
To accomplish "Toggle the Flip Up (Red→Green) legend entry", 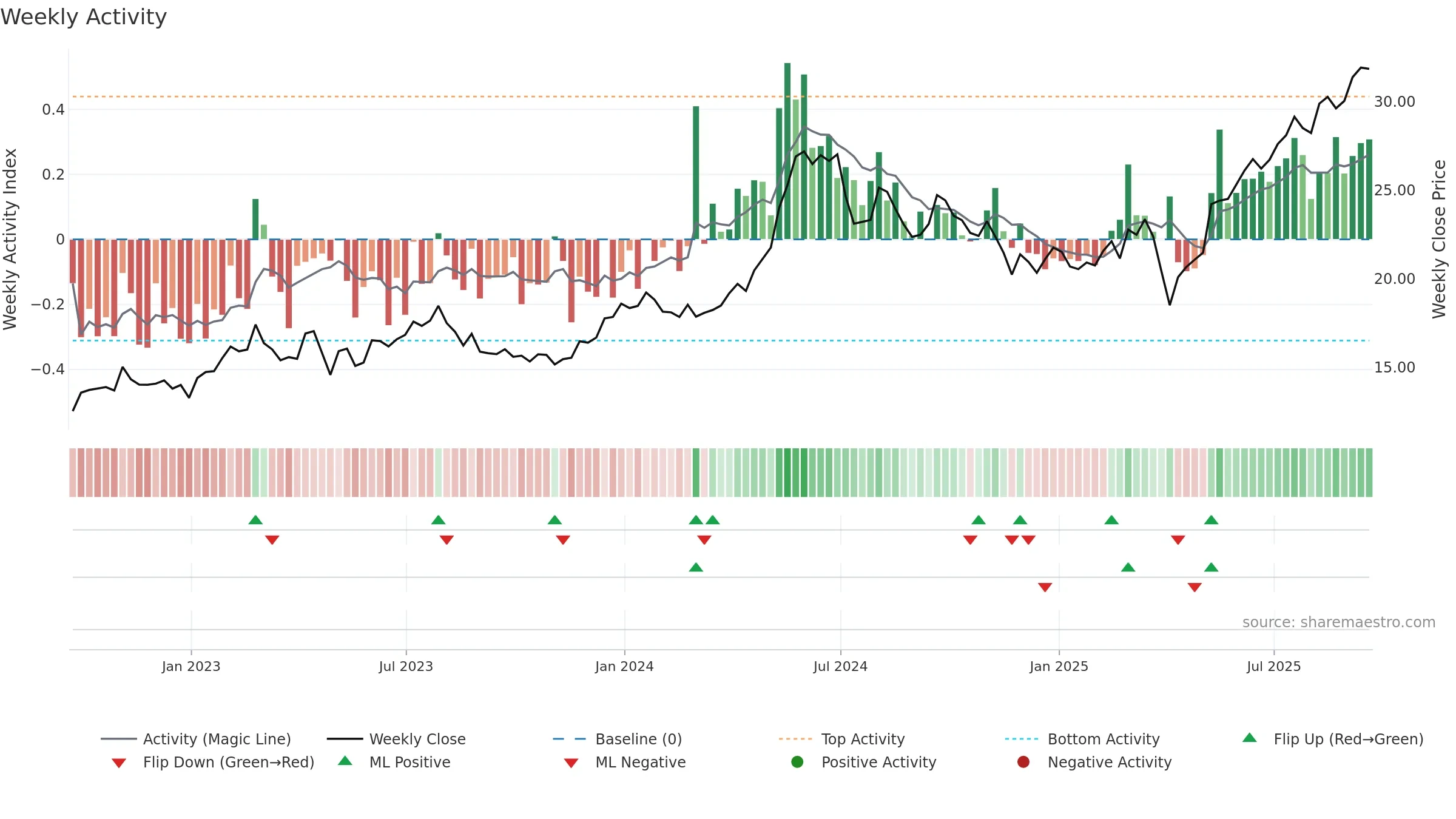I will (1333, 739).
